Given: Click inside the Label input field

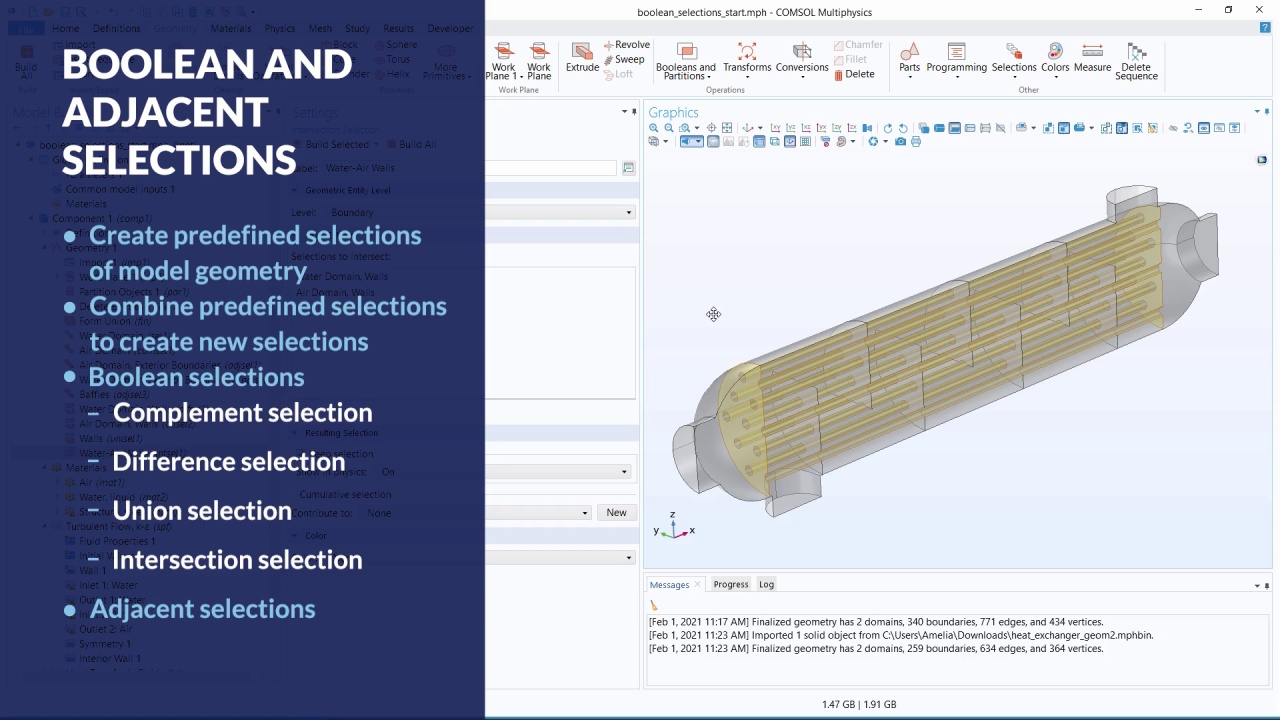Looking at the screenshot, I should point(552,168).
